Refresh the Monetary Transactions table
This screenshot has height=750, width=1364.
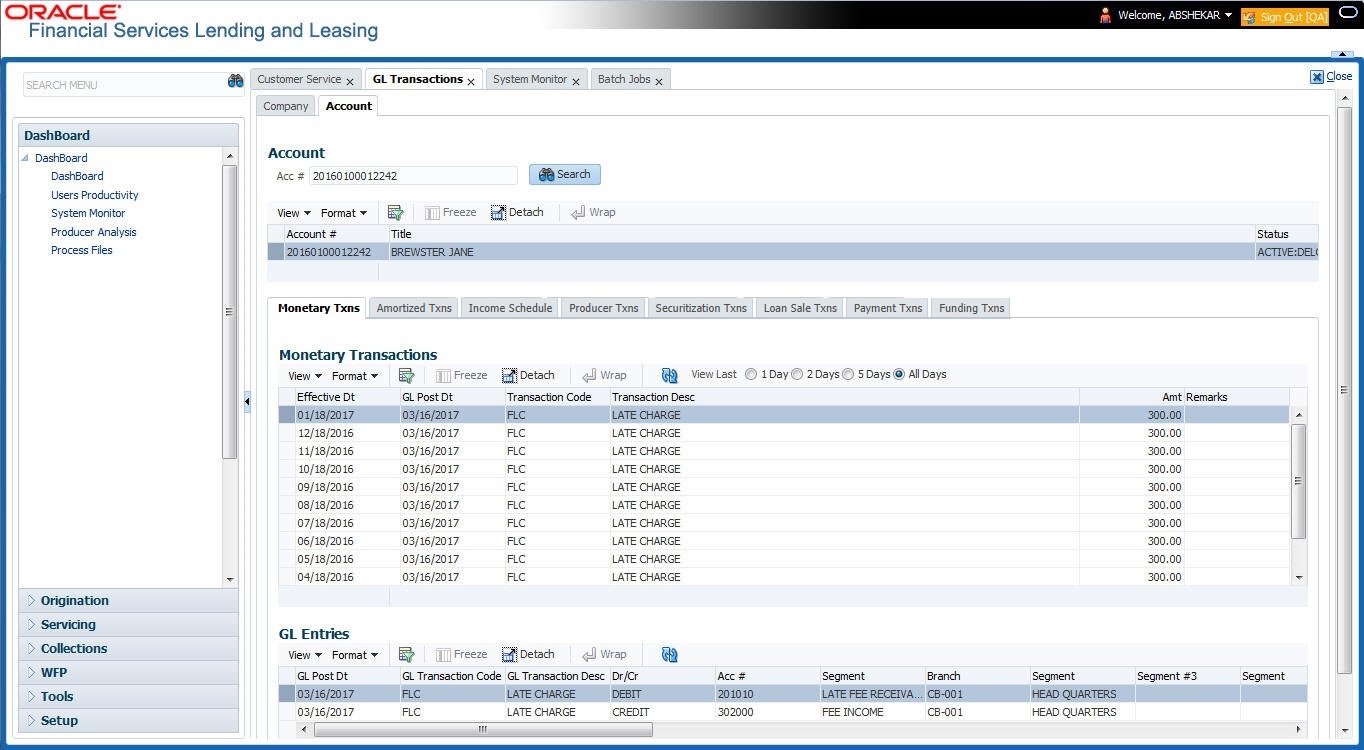point(670,375)
